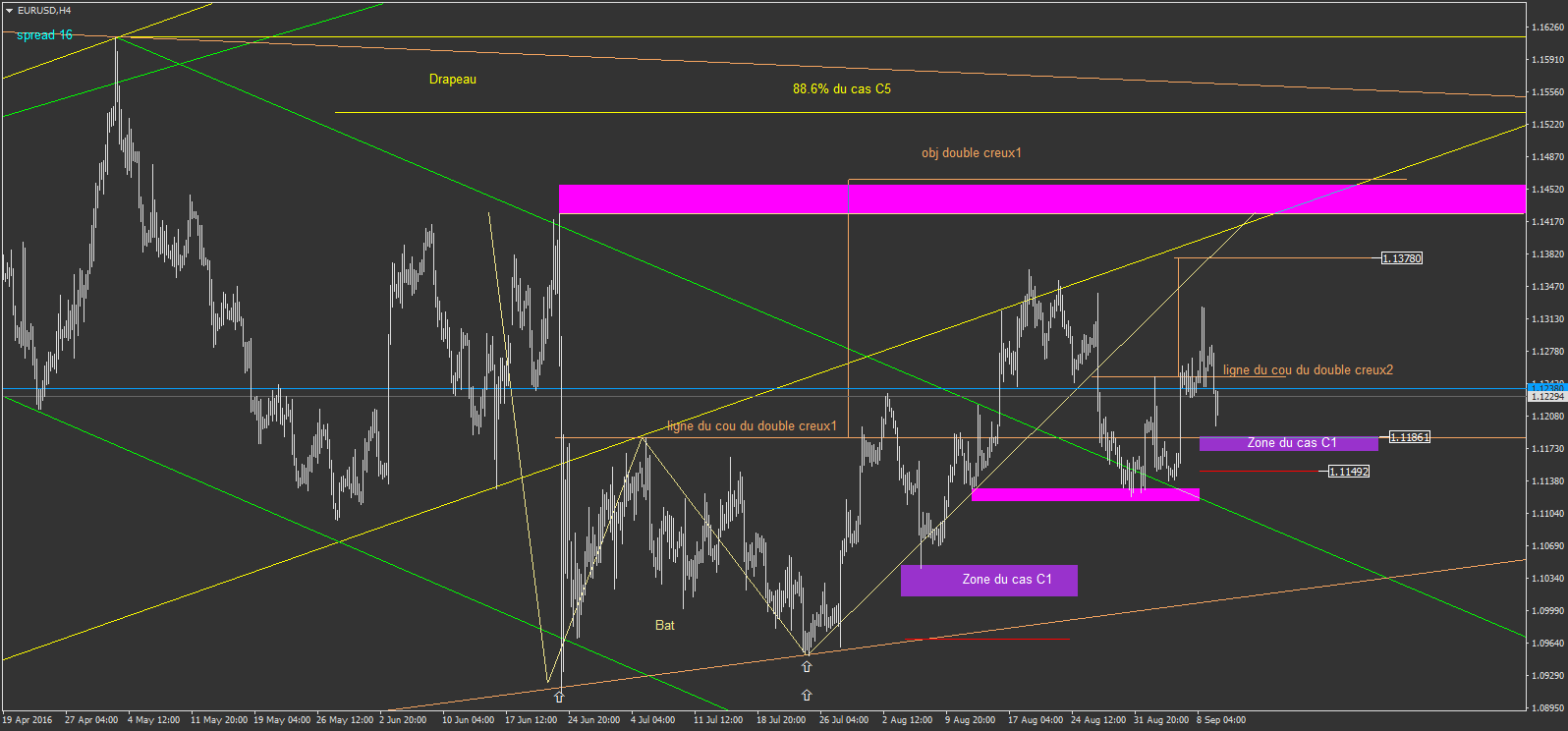Image resolution: width=1568 pixels, height=731 pixels.
Task: Select the "obj double creux1" label
Action: coord(972,153)
